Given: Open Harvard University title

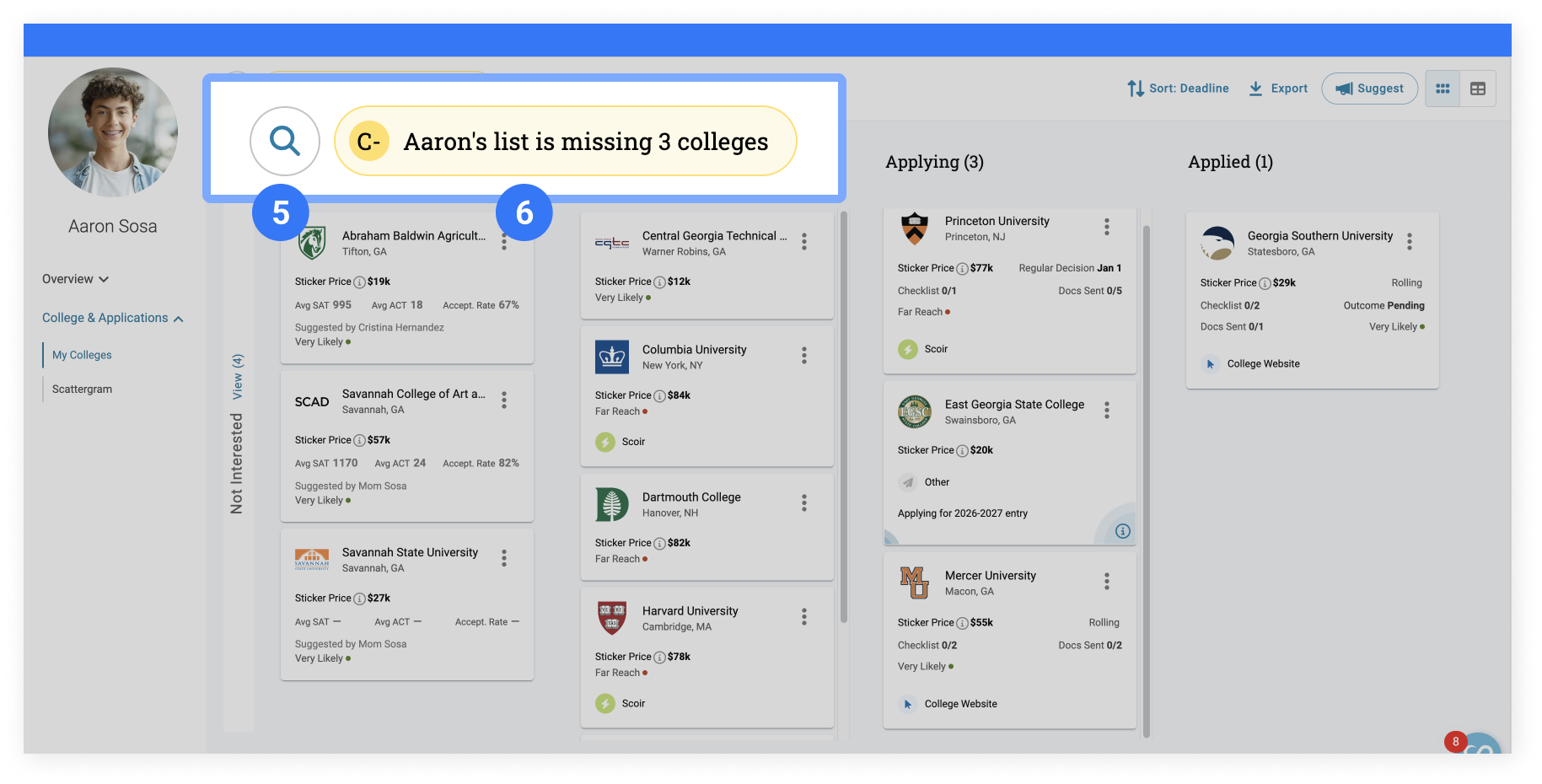Looking at the screenshot, I should click(690, 611).
